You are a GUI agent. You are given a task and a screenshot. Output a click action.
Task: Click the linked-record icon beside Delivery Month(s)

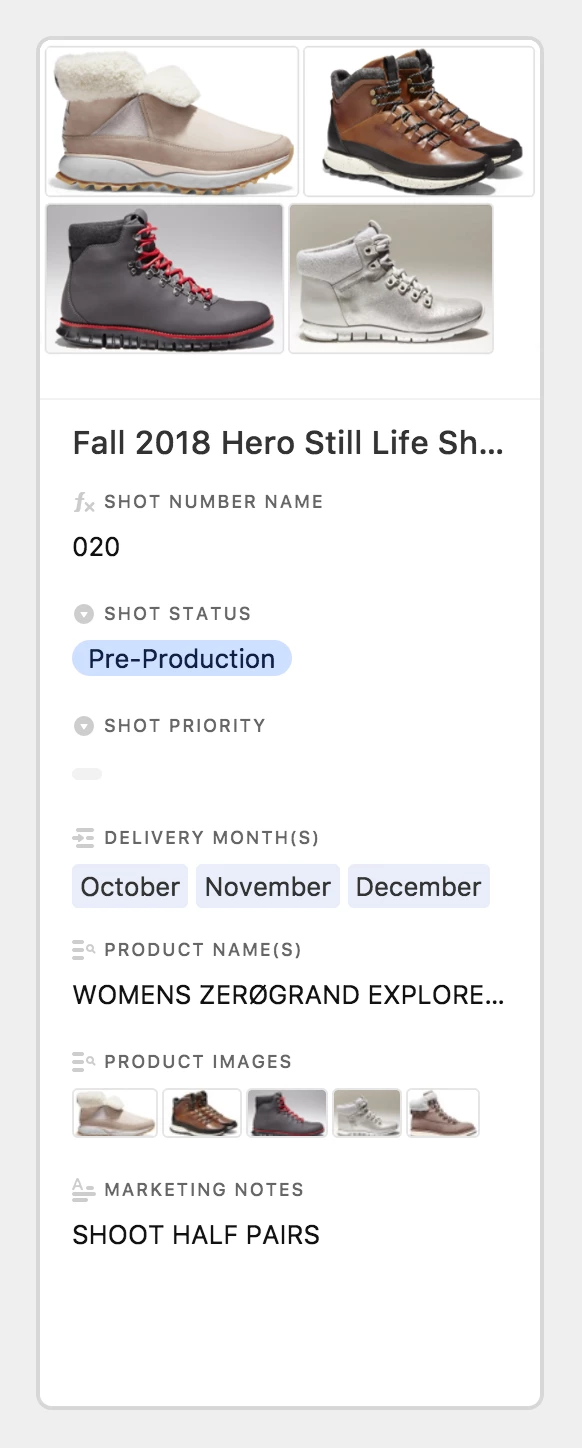(x=84, y=838)
